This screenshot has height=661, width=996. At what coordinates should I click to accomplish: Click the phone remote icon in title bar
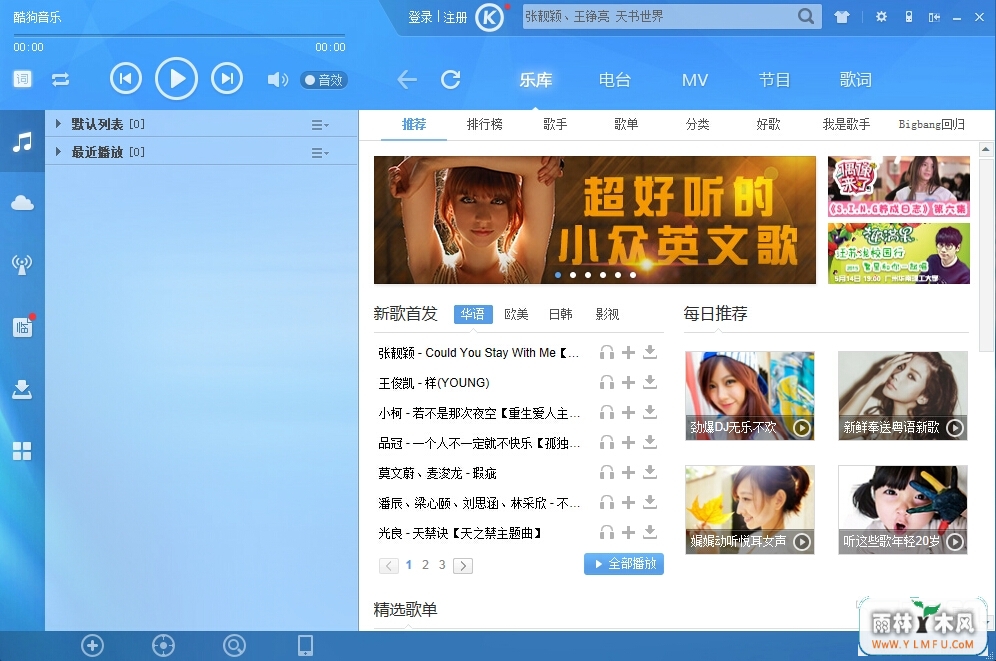coord(909,17)
